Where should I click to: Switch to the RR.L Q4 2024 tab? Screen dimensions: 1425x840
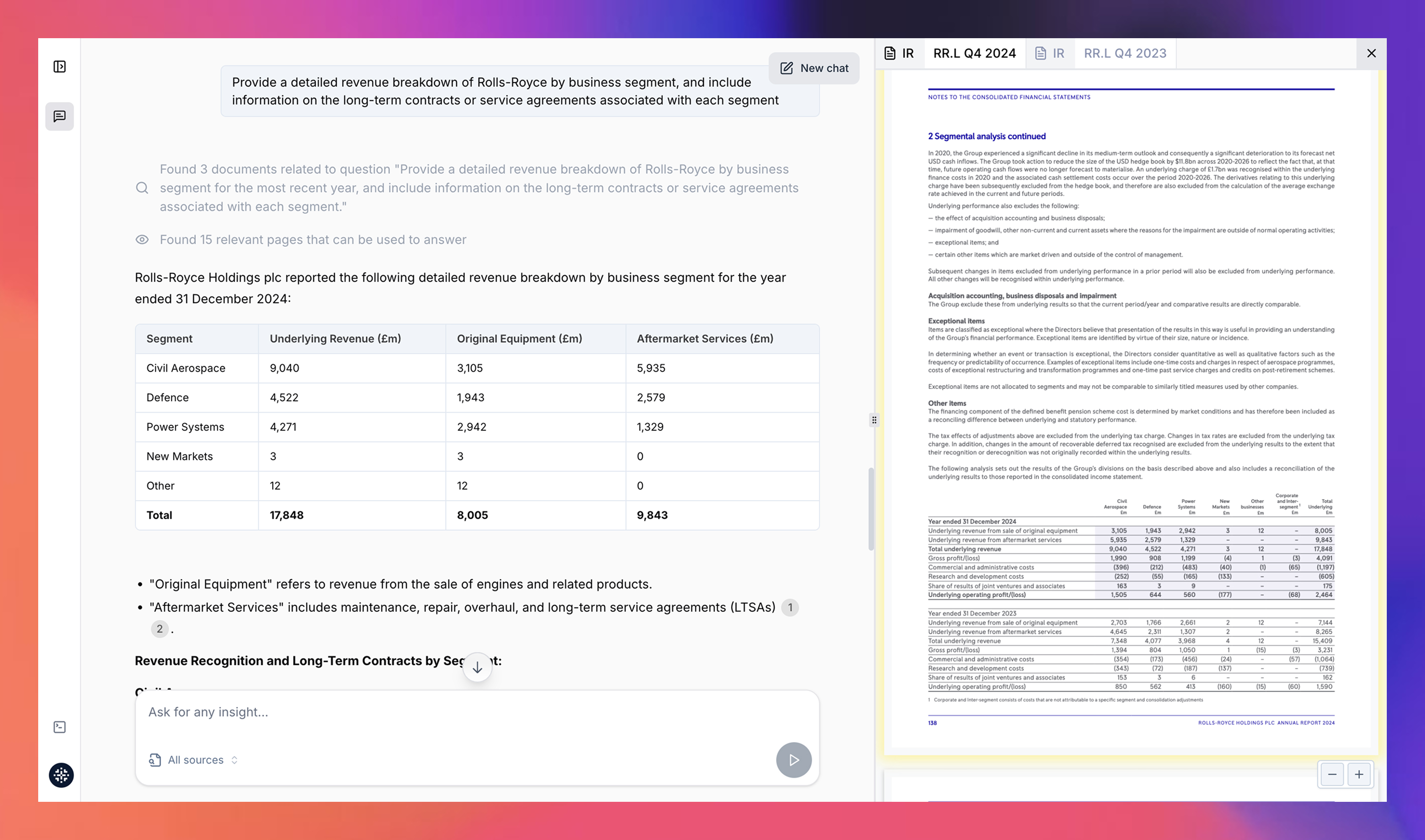point(974,53)
